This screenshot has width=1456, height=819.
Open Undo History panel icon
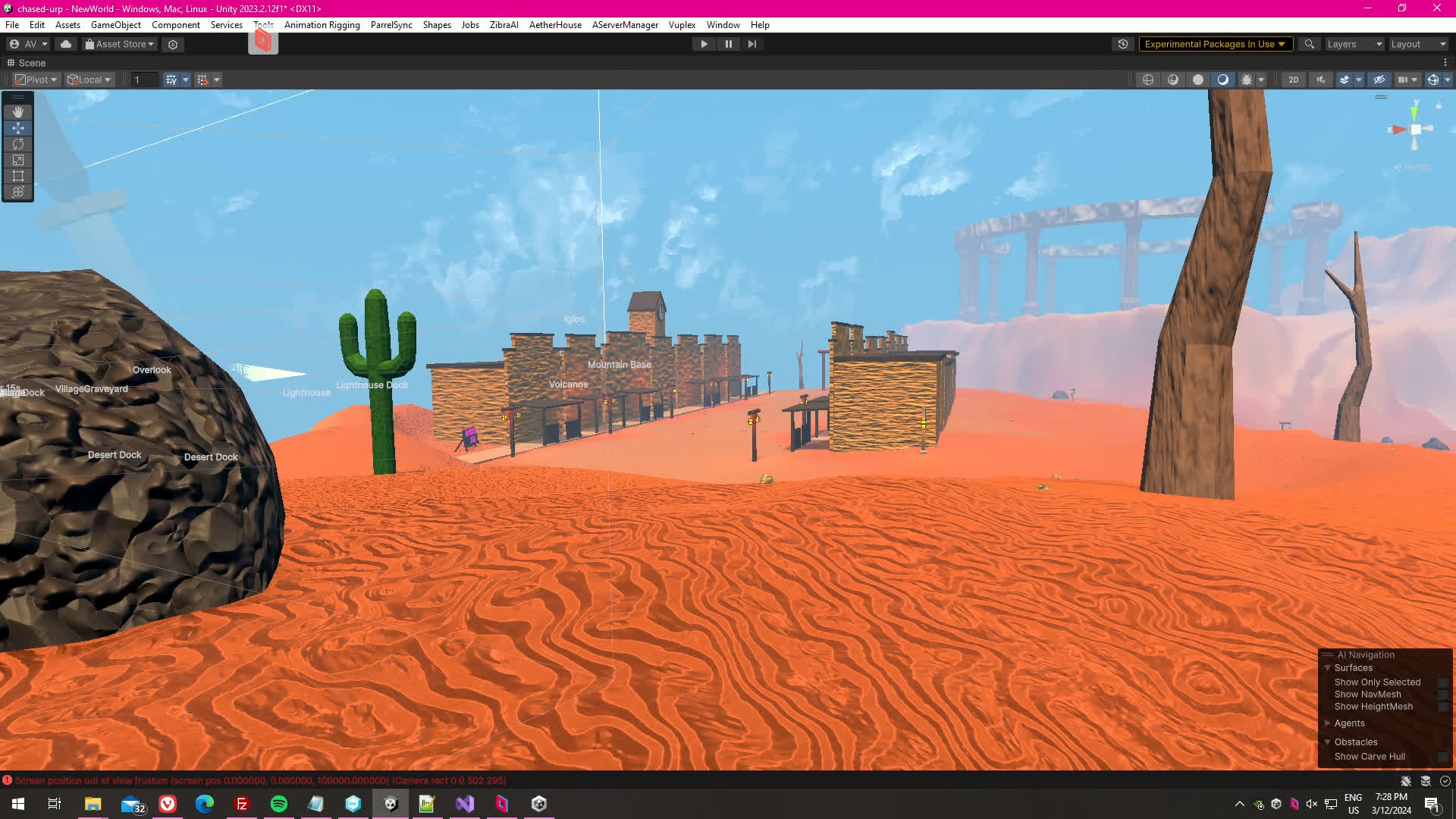coord(1123,44)
